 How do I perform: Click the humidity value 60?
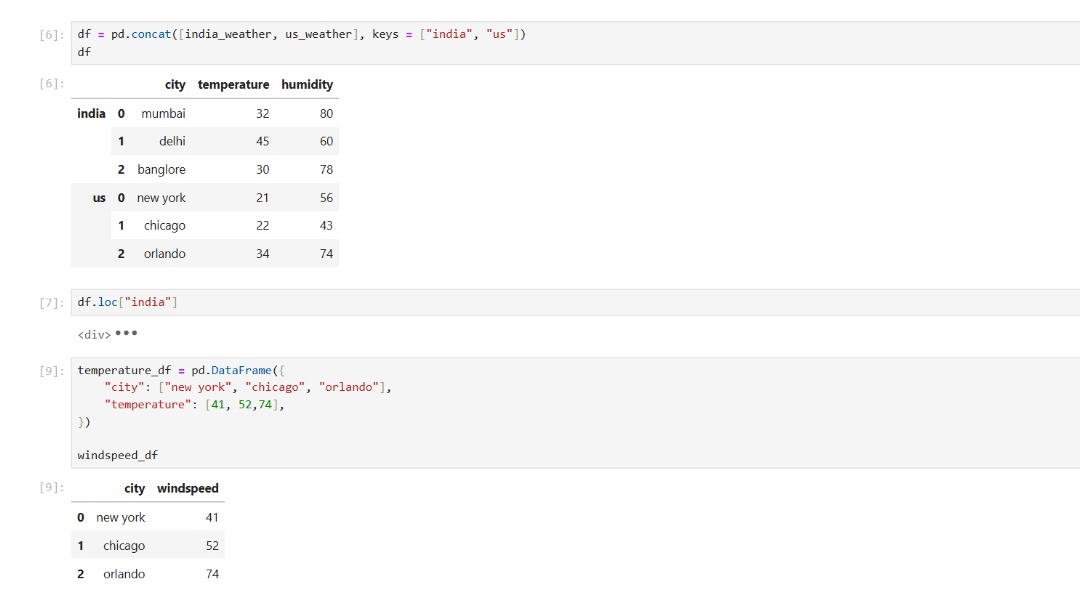point(326,141)
